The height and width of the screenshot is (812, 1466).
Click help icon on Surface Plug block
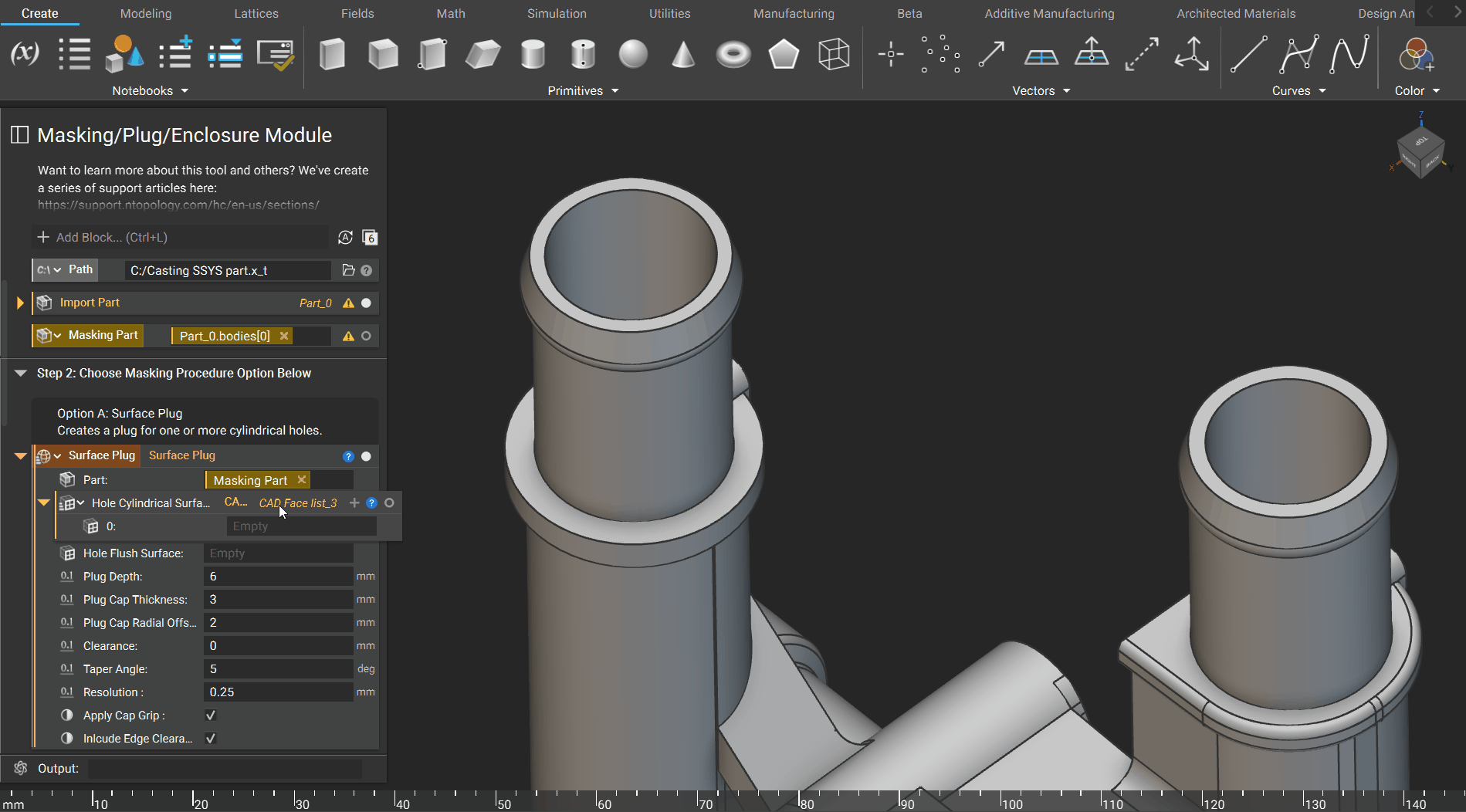coord(348,456)
